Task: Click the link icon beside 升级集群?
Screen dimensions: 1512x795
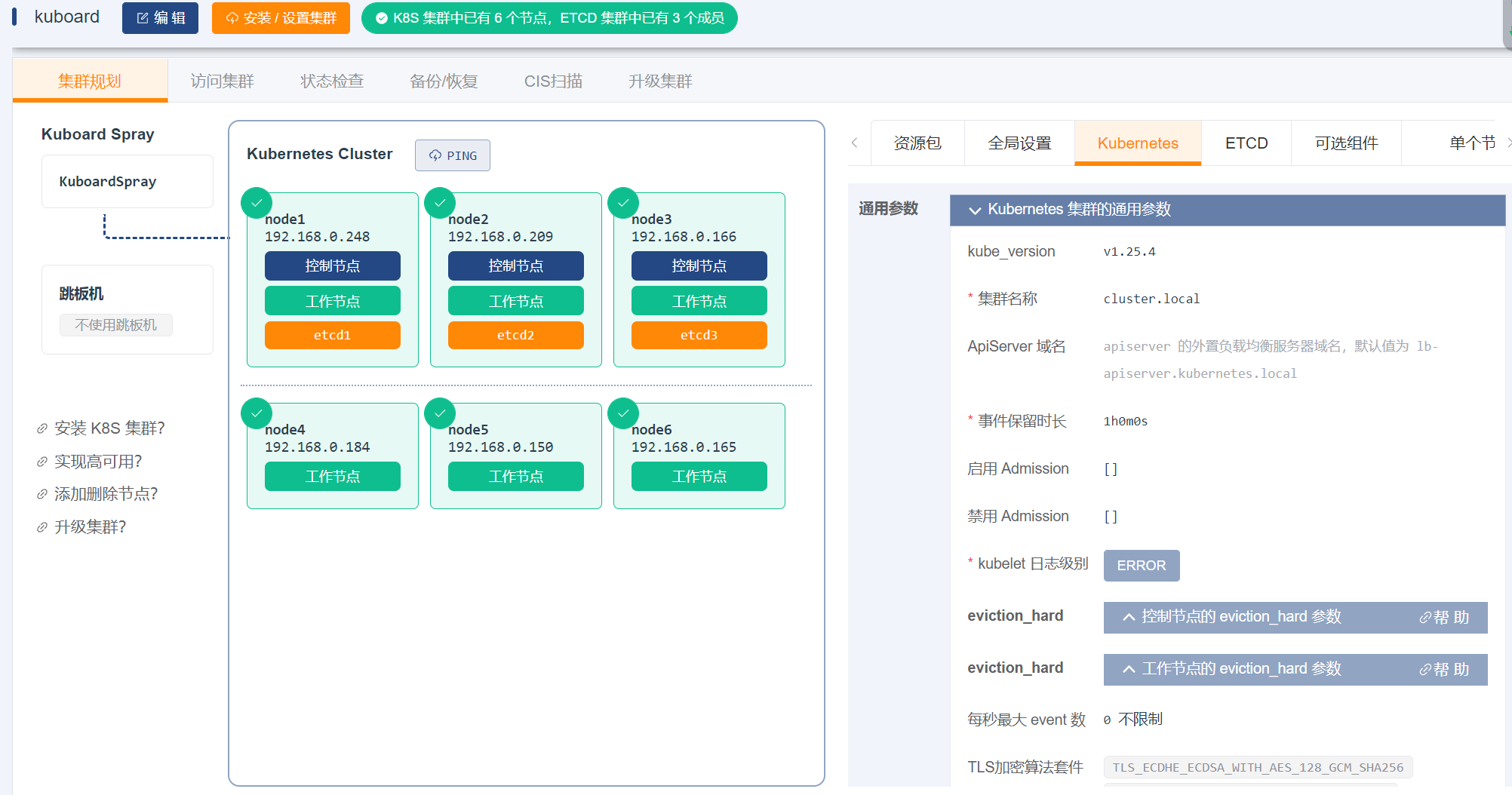Action: tap(42, 528)
